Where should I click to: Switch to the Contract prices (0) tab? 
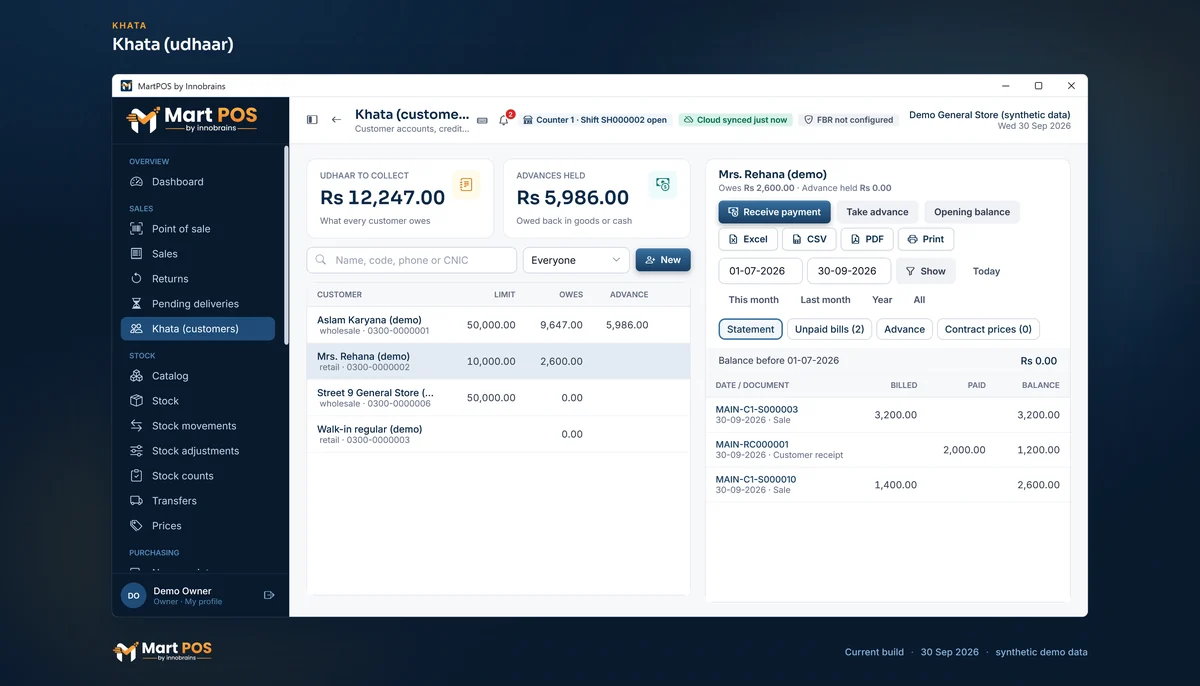click(988, 329)
